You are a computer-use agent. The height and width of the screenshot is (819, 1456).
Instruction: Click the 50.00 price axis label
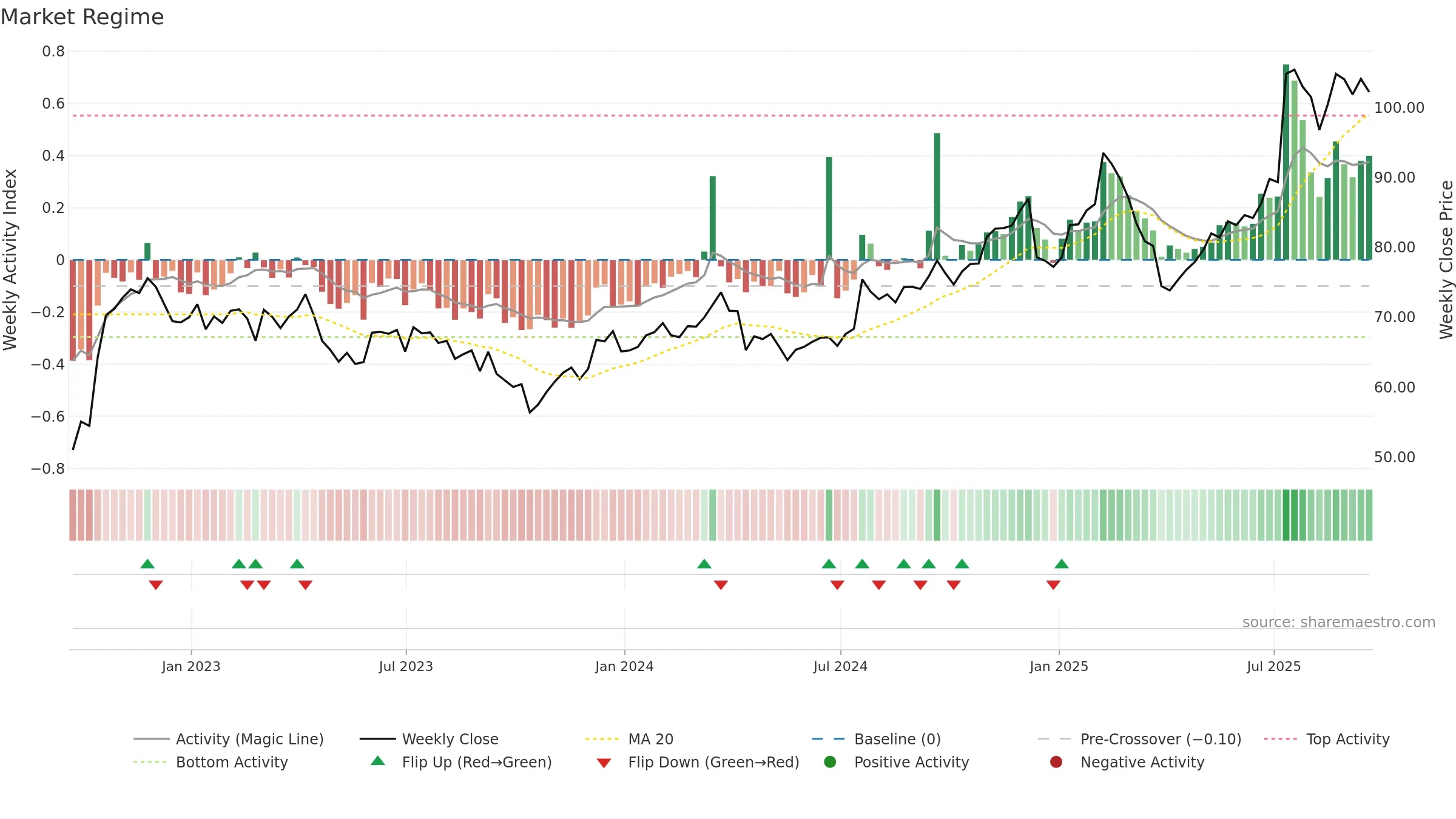tap(1395, 457)
